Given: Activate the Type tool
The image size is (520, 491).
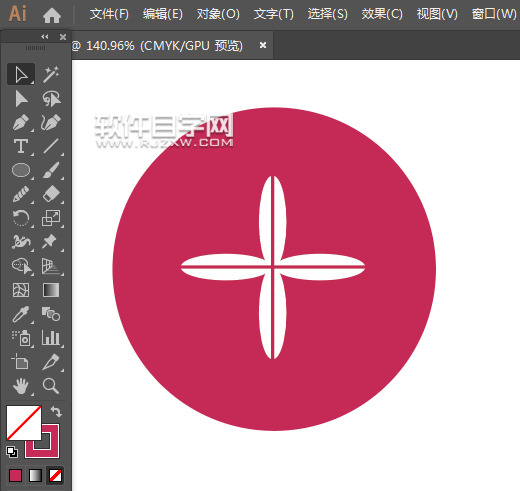Looking at the screenshot, I should tap(21, 146).
